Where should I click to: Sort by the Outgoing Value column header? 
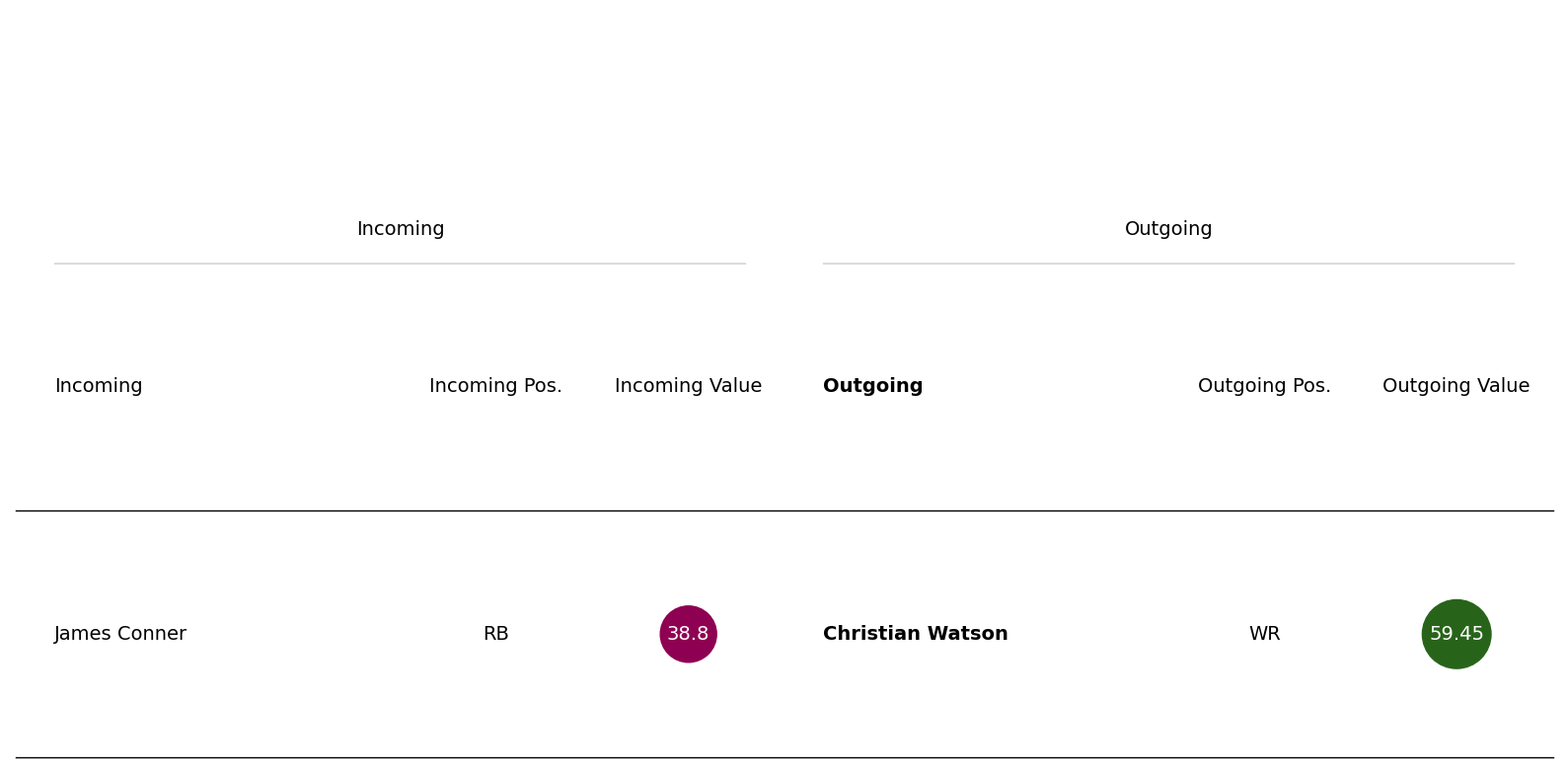(1456, 386)
